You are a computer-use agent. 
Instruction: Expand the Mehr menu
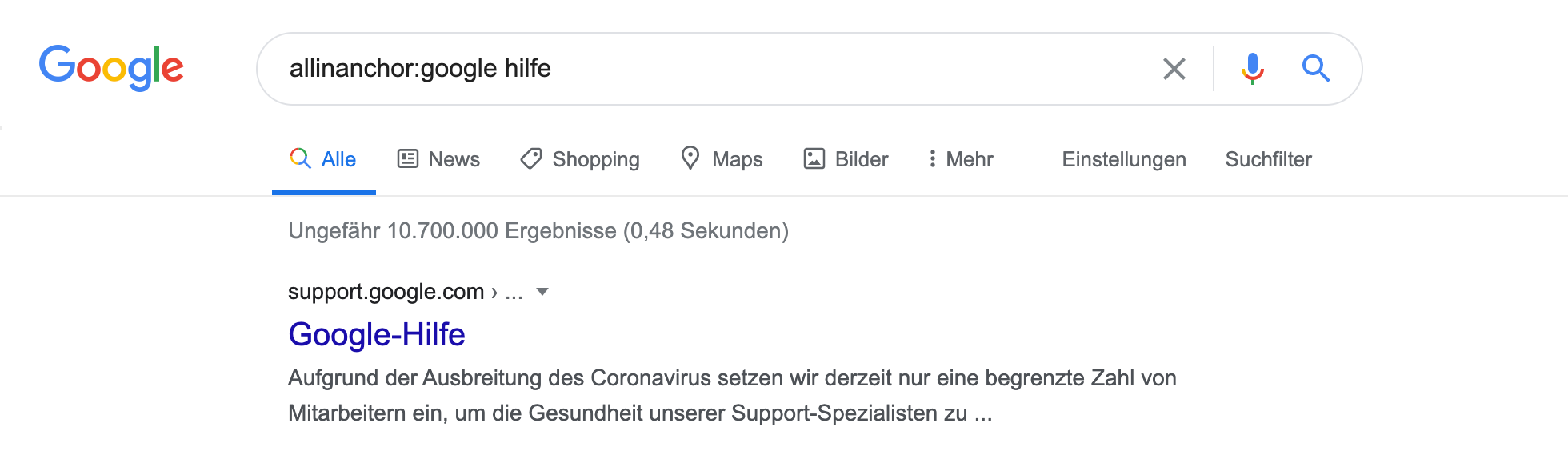(960, 159)
